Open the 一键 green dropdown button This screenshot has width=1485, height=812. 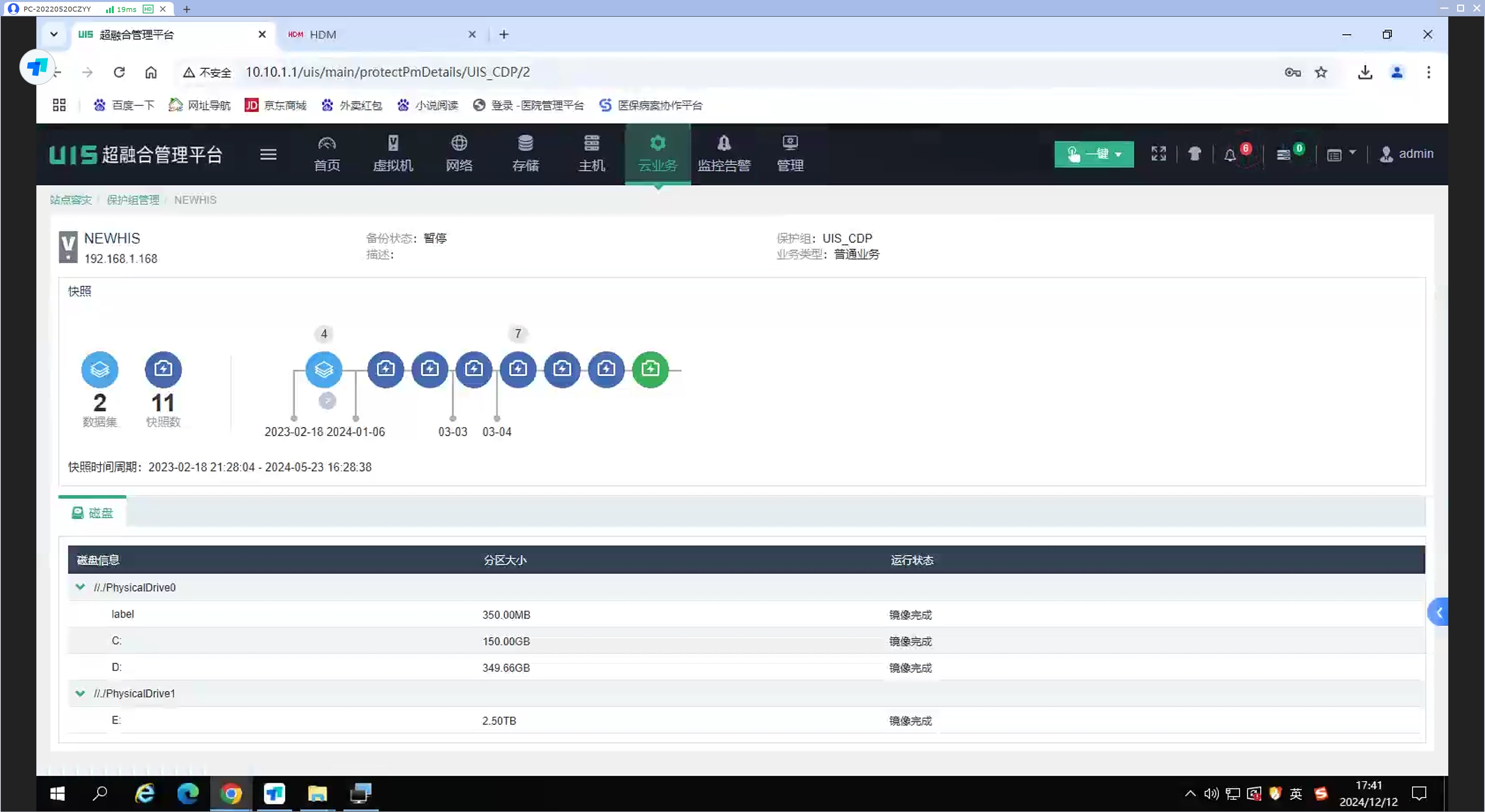tap(1094, 154)
